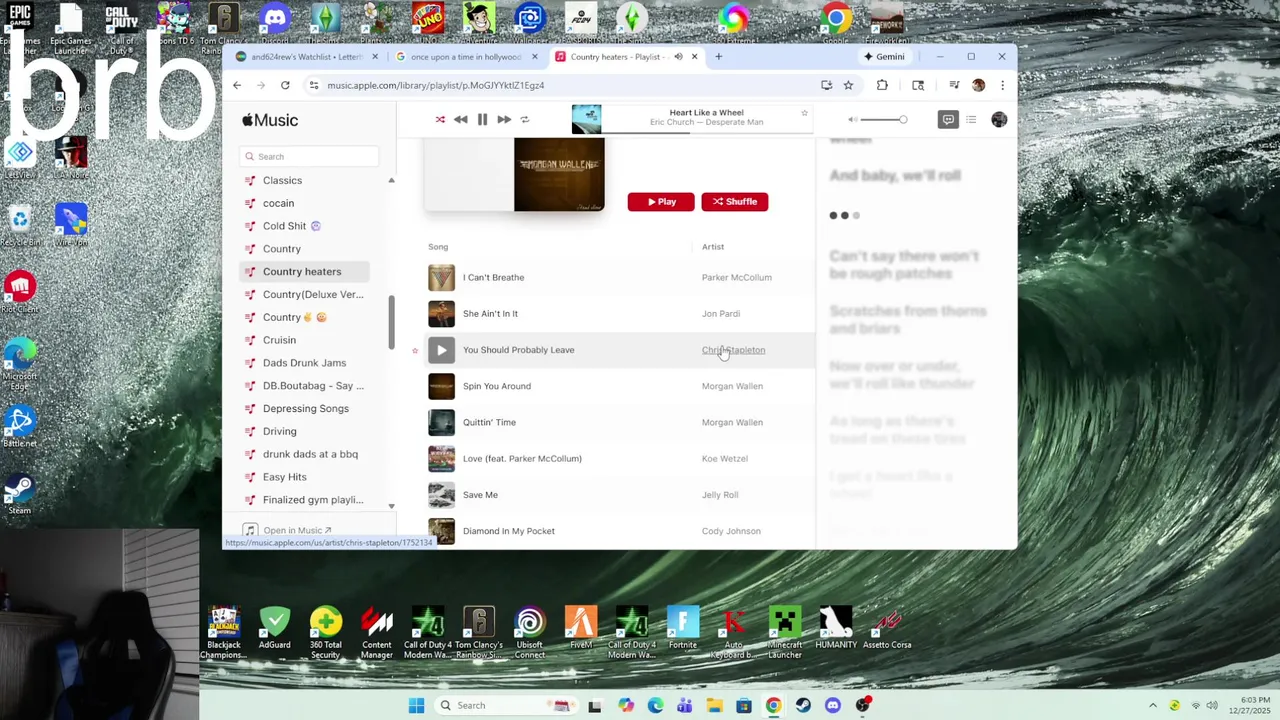
Task: Click the music.apple.com address bar
Action: pyautogui.click(x=560, y=85)
